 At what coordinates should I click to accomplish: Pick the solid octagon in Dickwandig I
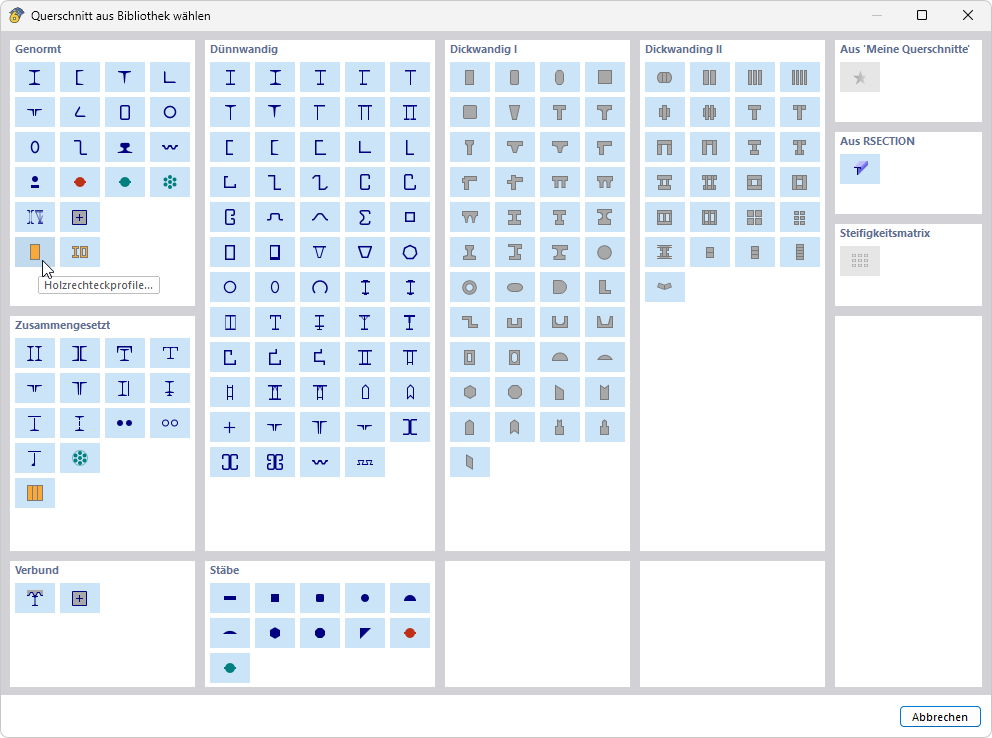click(515, 392)
